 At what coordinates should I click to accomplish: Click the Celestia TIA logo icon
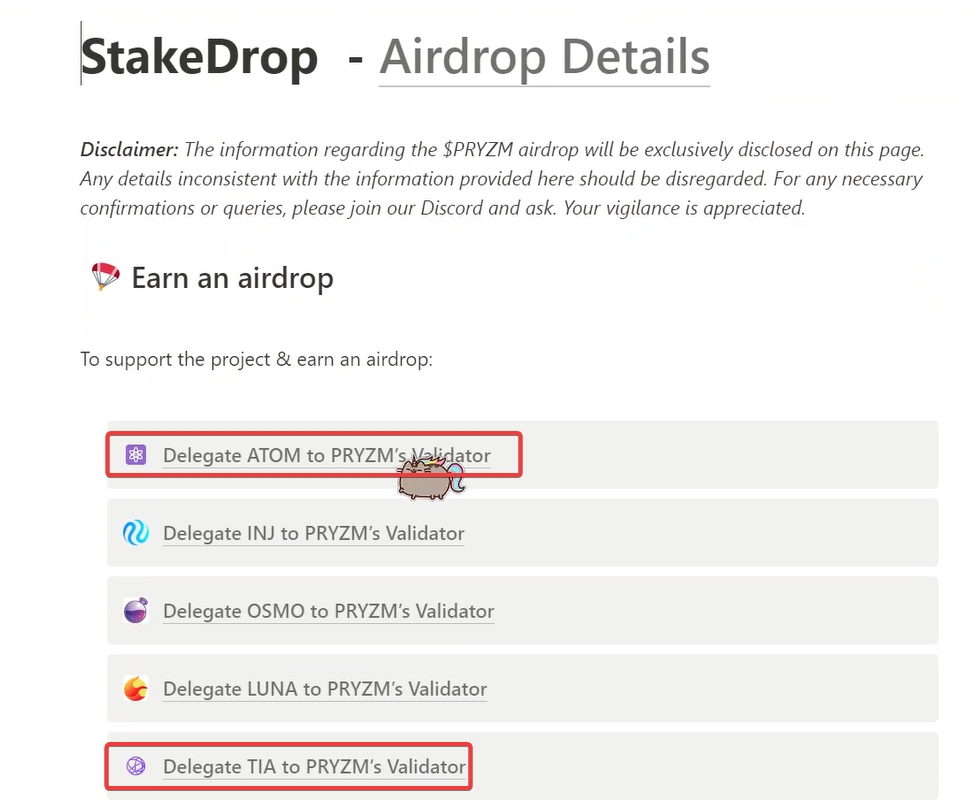[136, 767]
